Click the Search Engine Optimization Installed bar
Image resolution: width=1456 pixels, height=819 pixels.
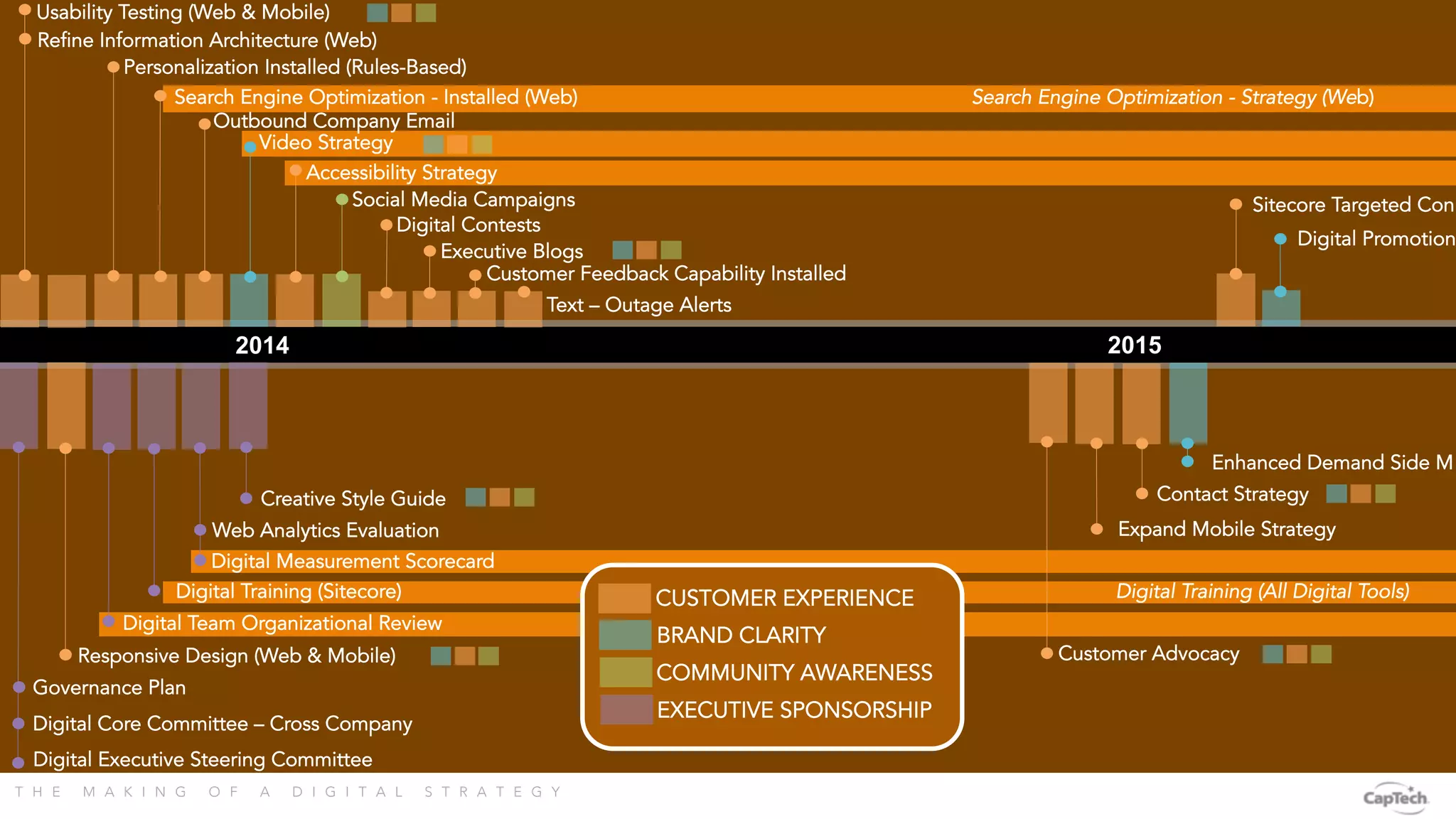point(375,97)
